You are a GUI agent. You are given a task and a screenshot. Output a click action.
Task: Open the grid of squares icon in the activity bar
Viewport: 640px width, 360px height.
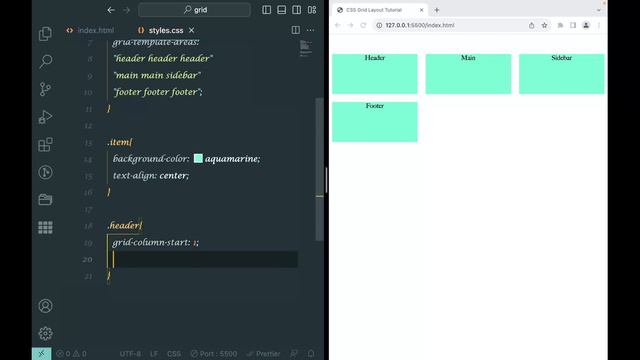[x=45, y=227]
